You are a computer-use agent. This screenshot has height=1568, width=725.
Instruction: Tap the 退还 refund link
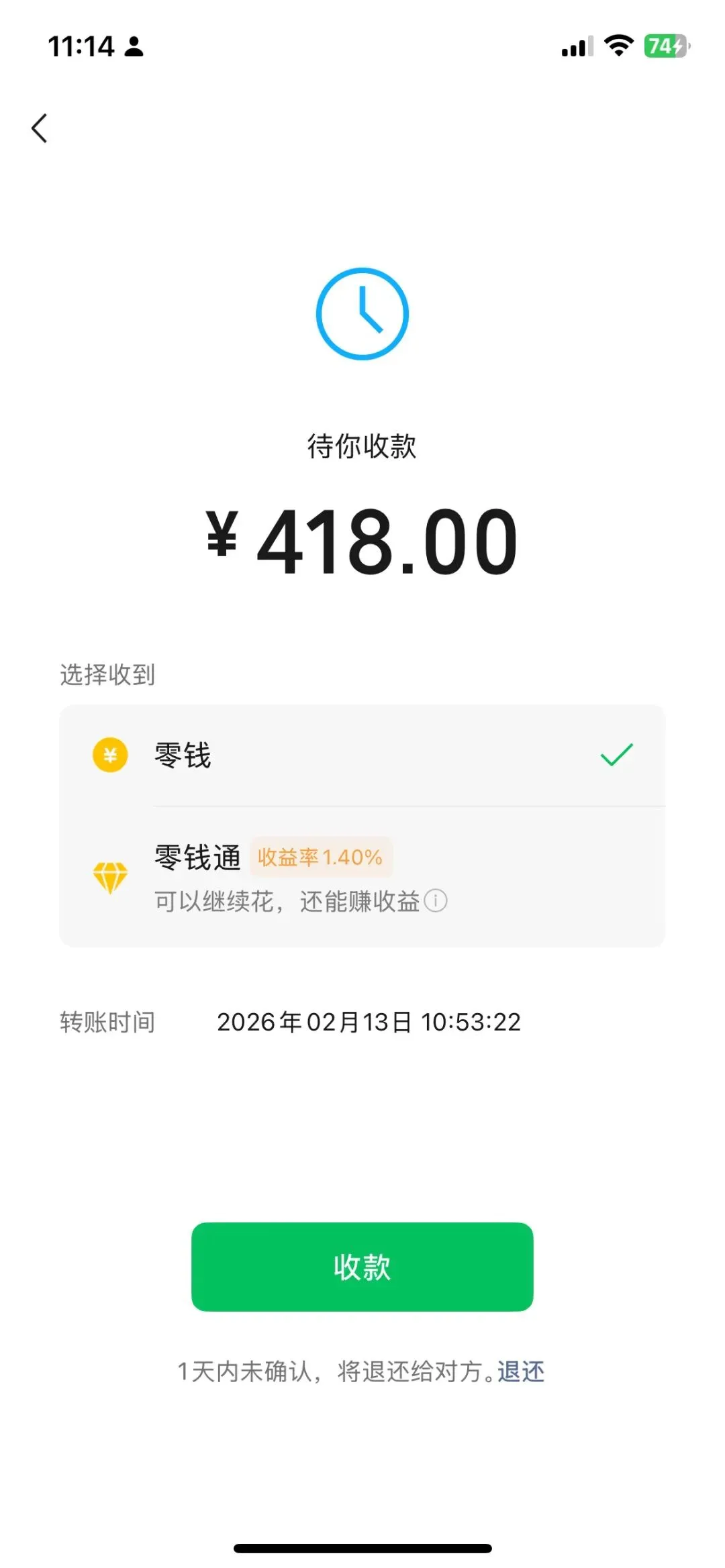[x=521, y=1371]
